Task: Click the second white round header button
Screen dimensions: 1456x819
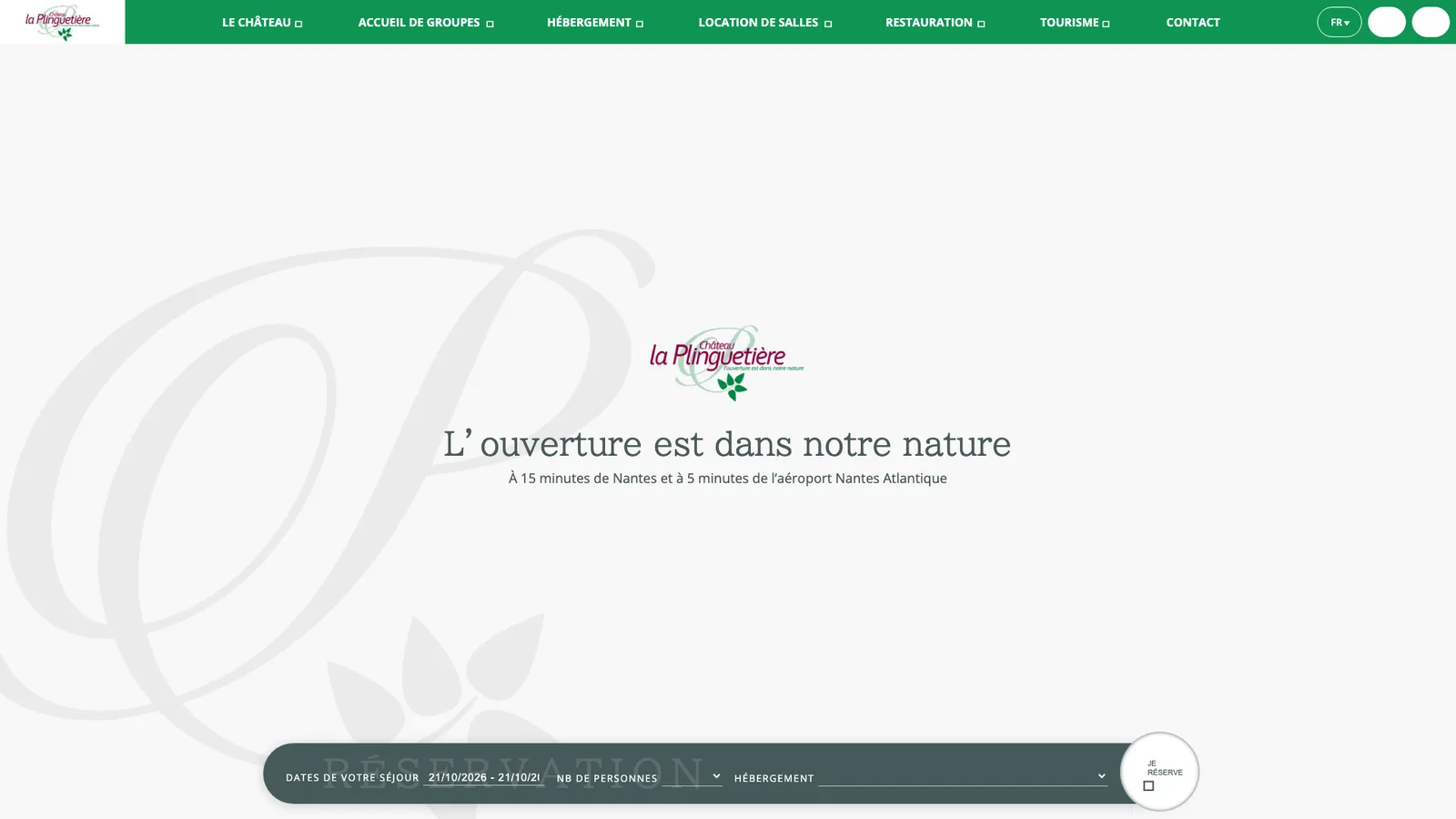Action: click(1431, 22)
